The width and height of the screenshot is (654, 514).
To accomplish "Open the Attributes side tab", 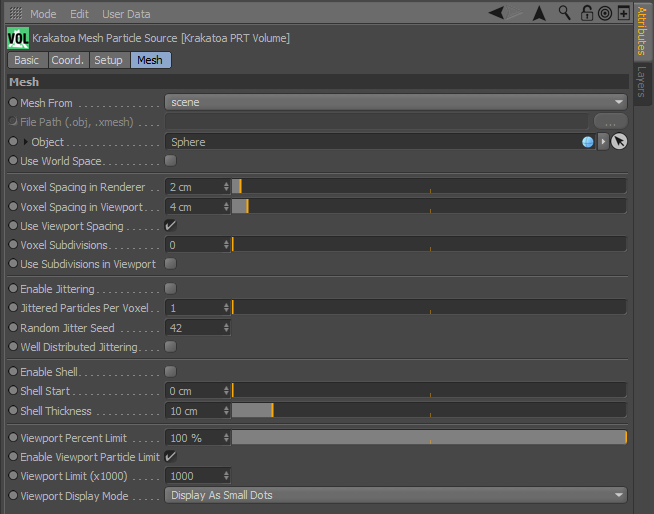I will pos(642,30).
